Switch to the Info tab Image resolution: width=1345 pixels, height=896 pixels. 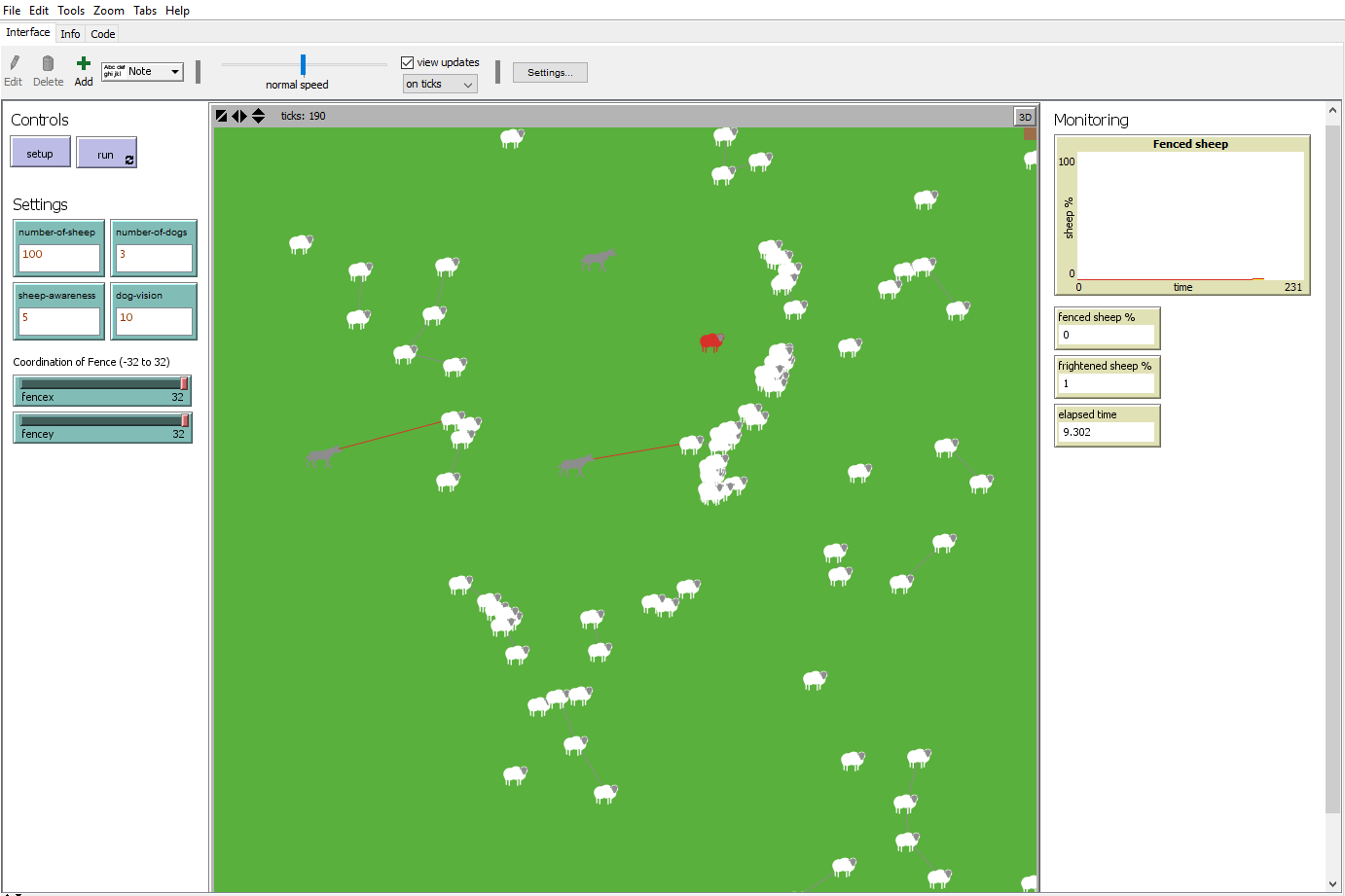click(70, 34)
